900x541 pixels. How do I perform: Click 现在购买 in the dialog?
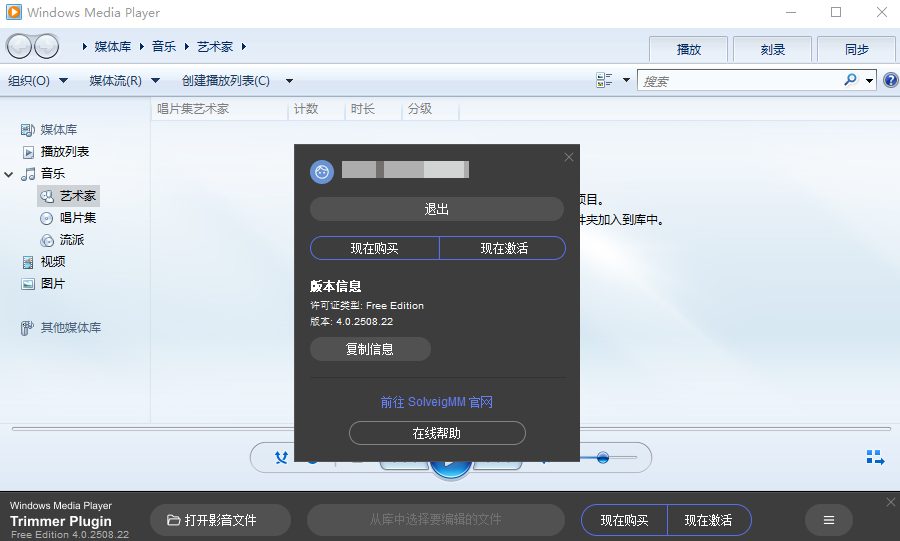click(375, 248)
